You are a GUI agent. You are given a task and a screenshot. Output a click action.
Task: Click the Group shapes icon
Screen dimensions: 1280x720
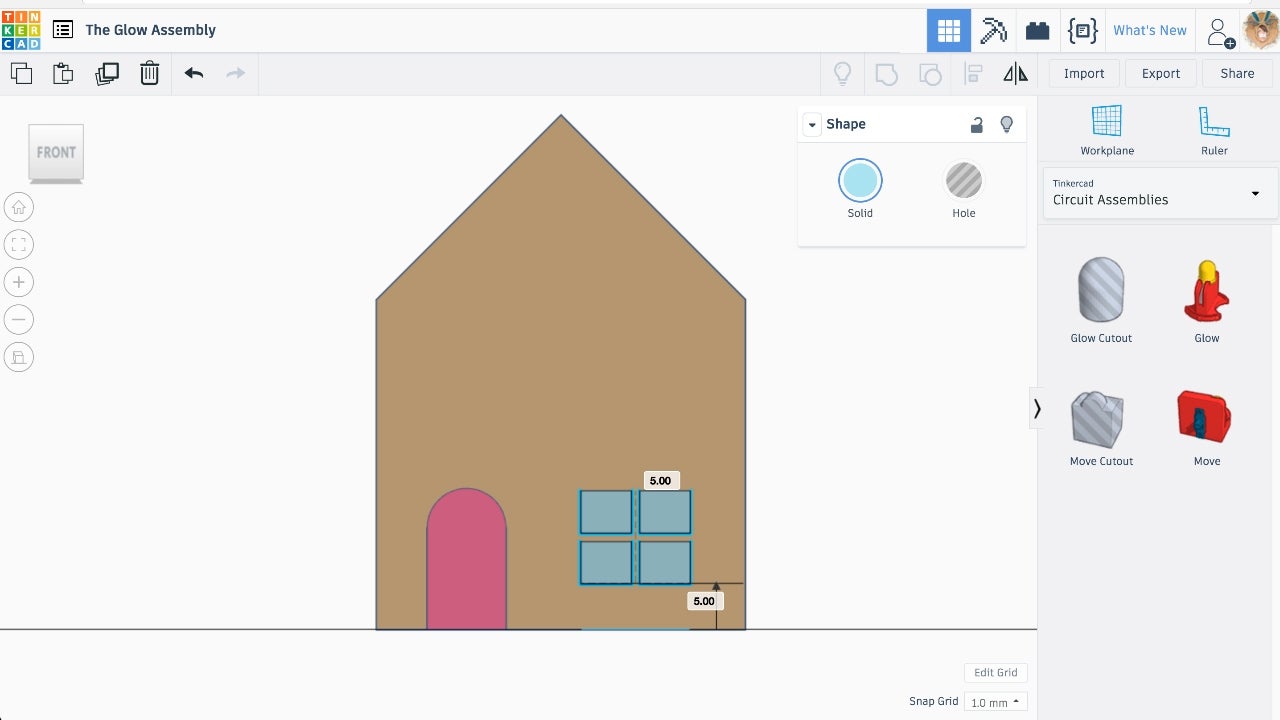pyautogui.click(x=886, y=74)
